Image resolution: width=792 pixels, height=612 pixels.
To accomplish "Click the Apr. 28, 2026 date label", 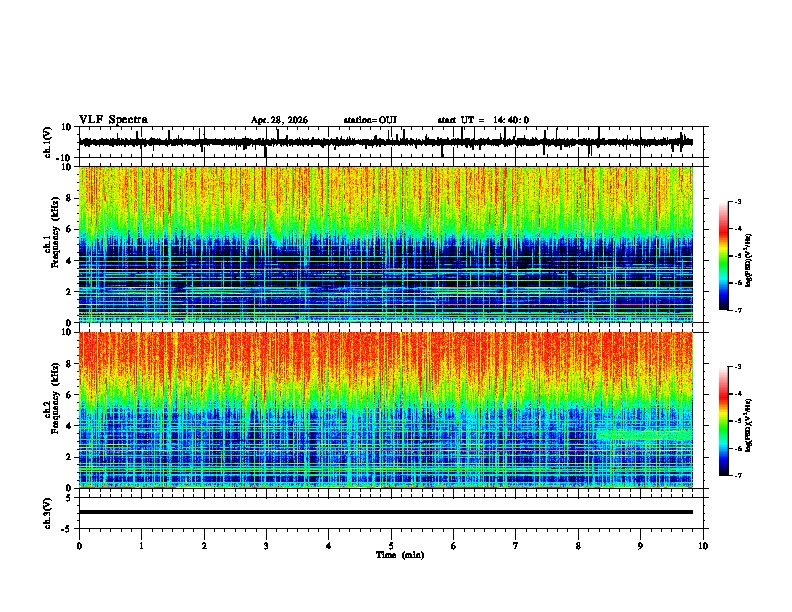I will [279, 120].
